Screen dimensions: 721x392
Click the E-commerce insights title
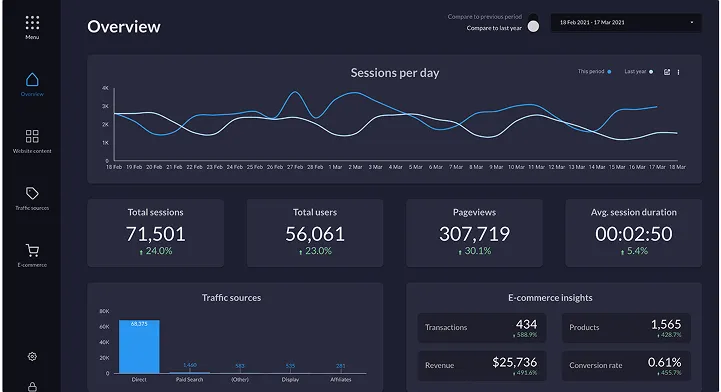[550, 298]
